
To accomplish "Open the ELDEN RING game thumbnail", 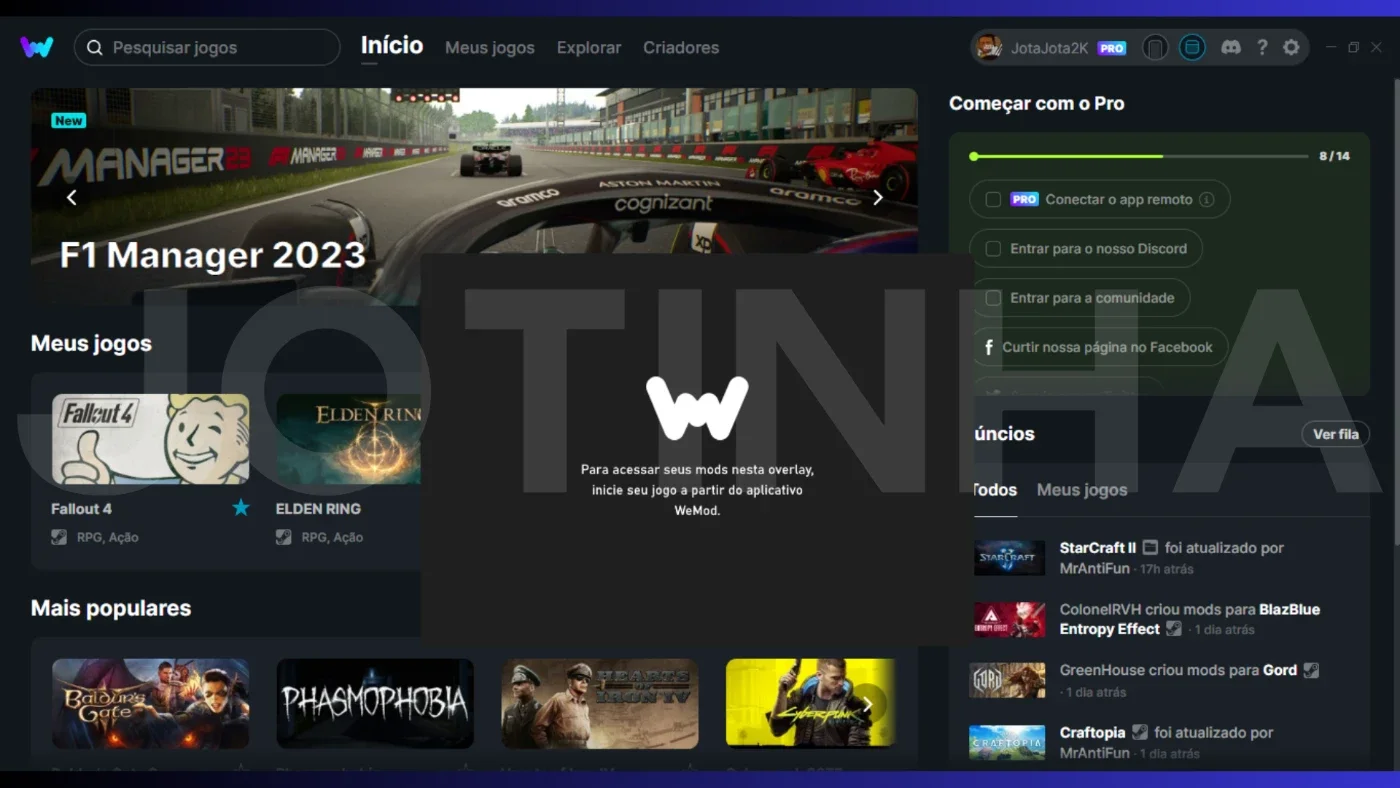I will 349,439.
